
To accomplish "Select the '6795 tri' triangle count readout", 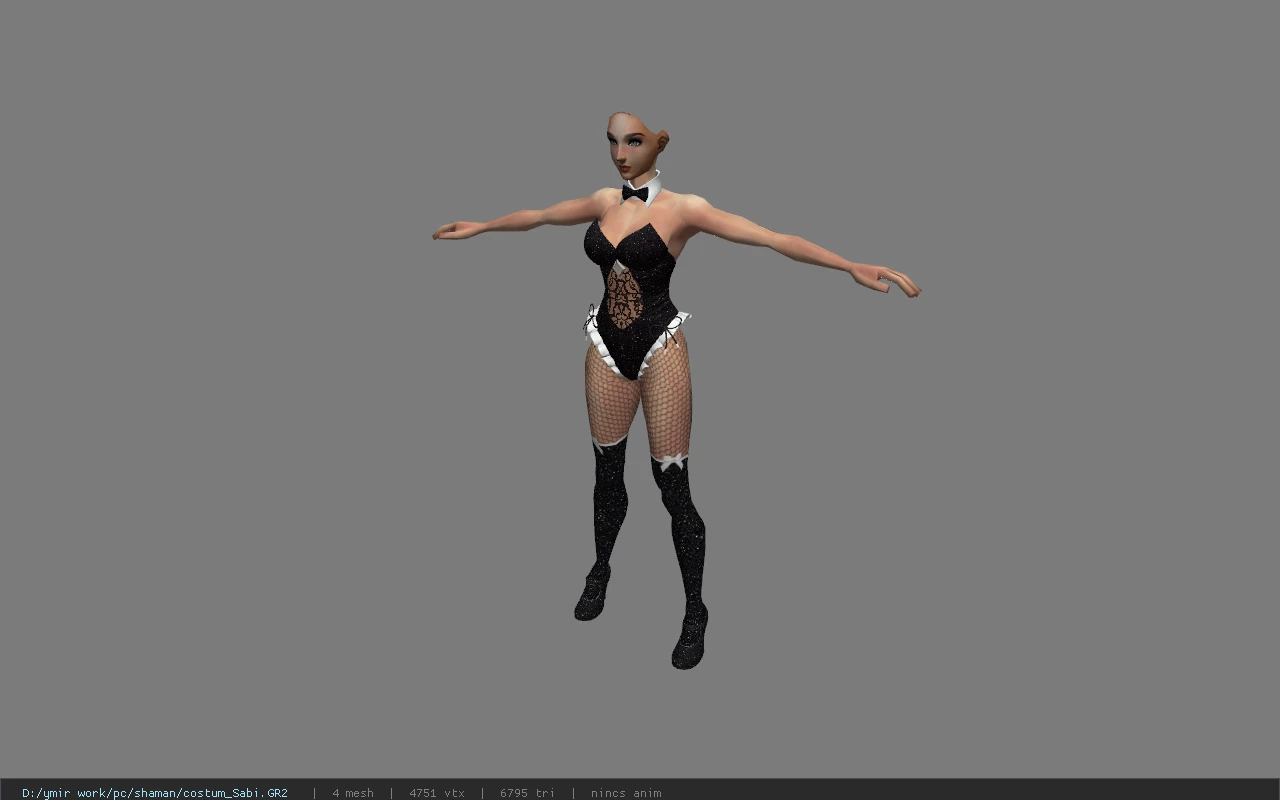I will pos(527,793).
